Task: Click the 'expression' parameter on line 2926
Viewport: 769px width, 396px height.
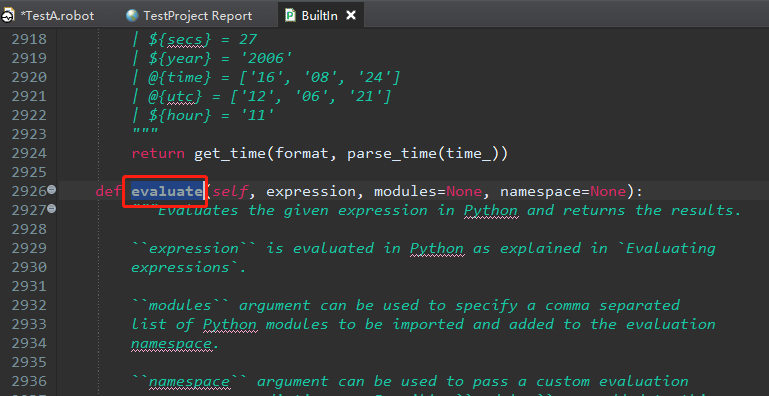Action: pyautogui.click(x=311, y=191)
